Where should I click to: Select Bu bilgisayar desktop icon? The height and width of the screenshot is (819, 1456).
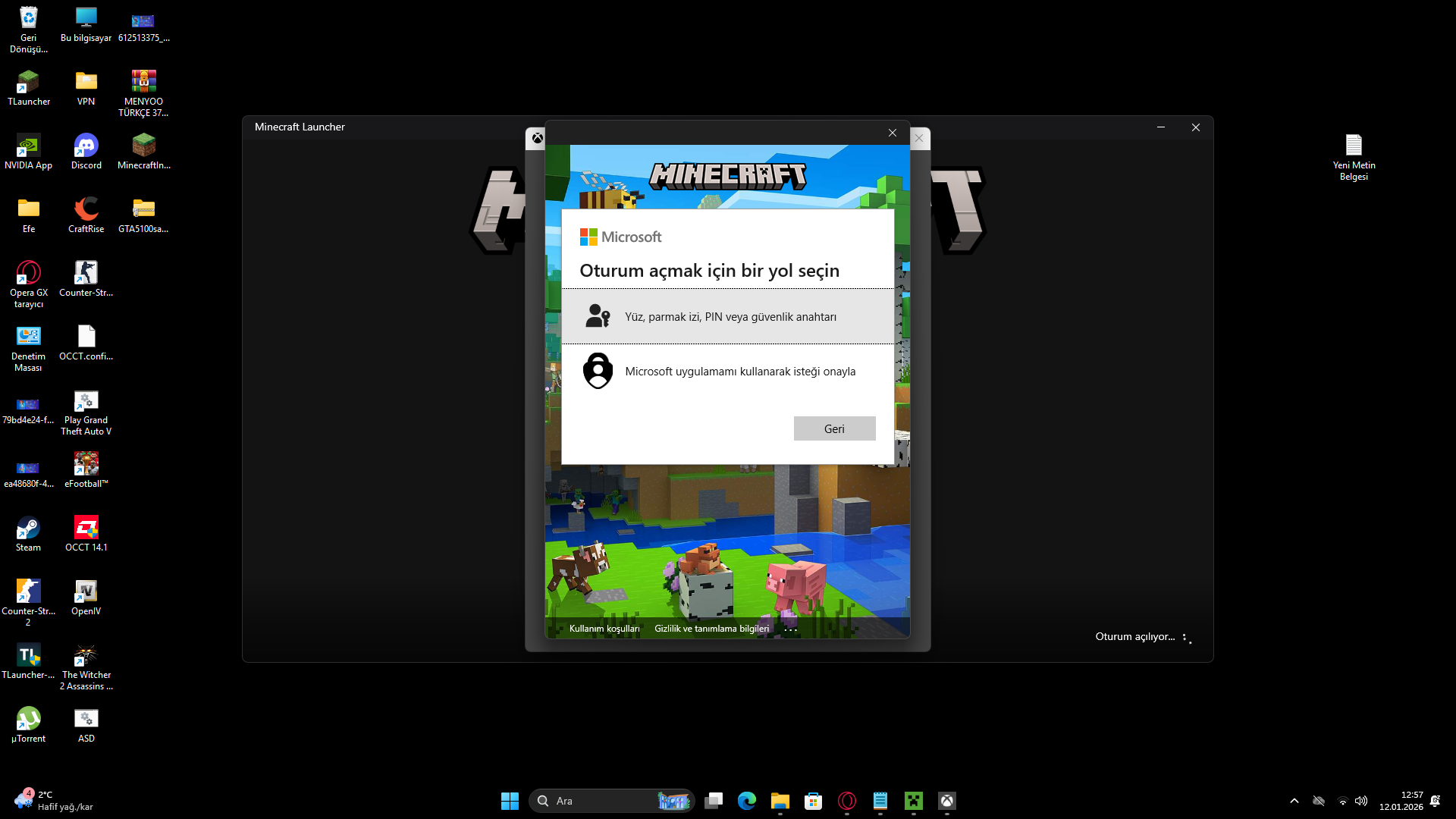point(86,24)
